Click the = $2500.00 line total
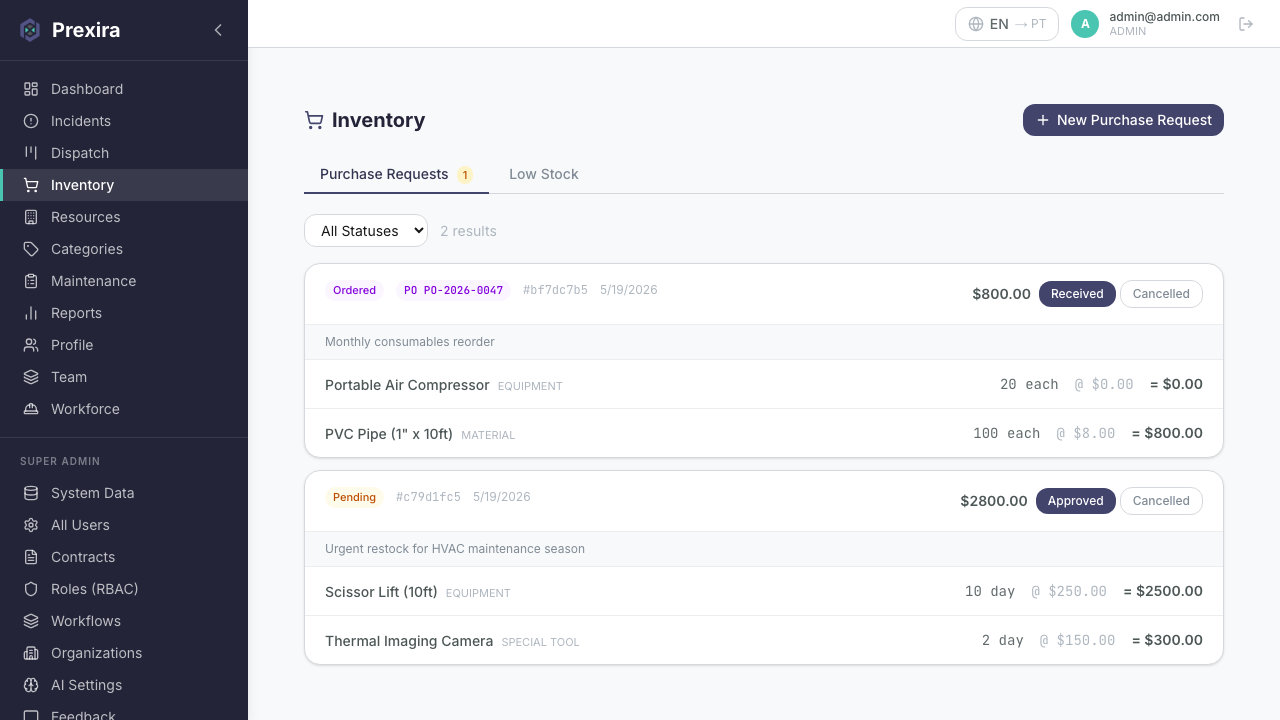 [1163, 591]
